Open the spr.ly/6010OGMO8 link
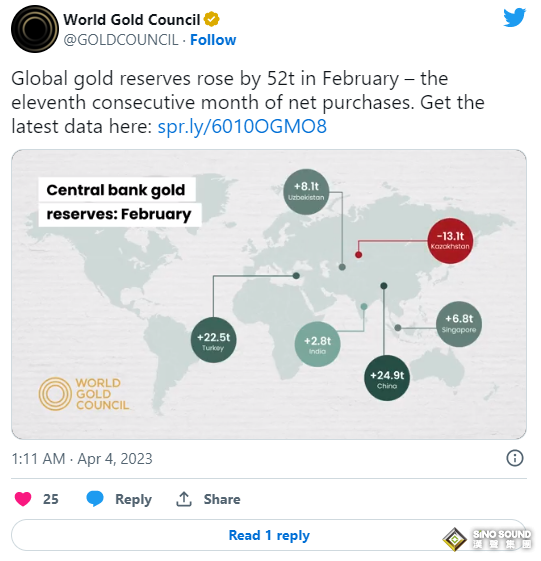541x561 pixels. 242,126
